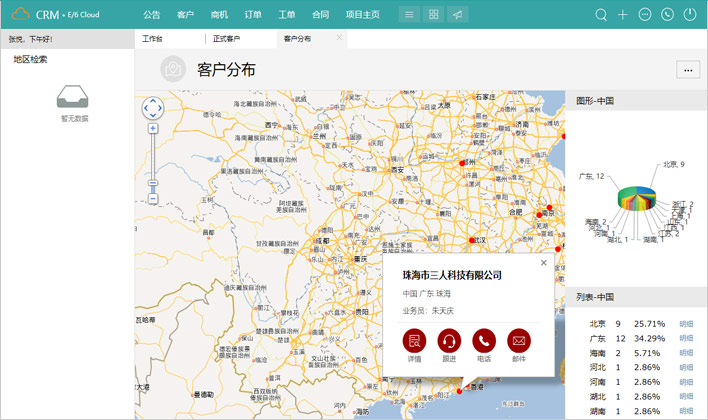This screenshot has height=420, width=708.
Task: Click 明细 link for 北京 row
Action: 686,324
